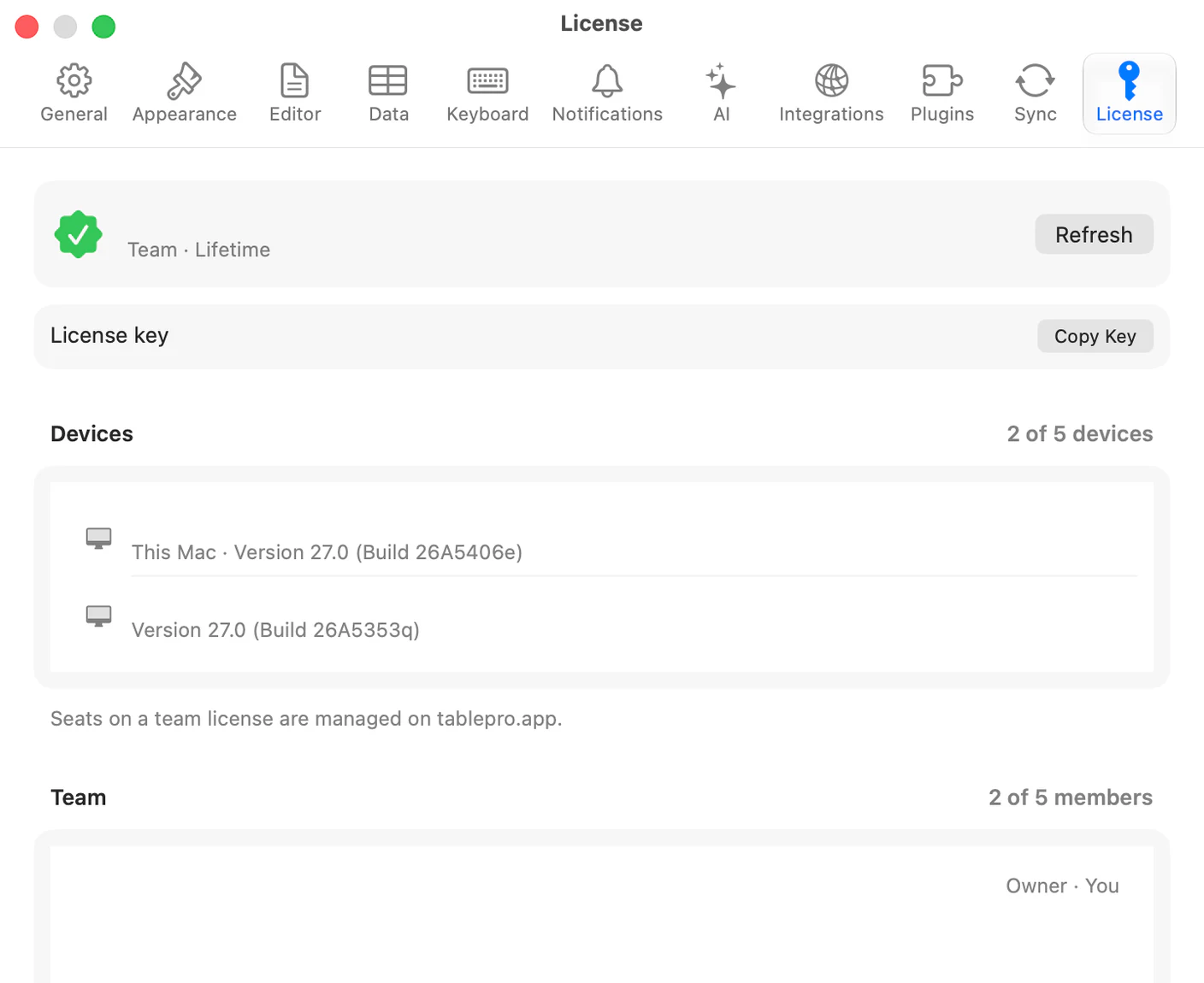Select the License tab with the key icon
This screenshot has height=983, width=1204.
tap(1129, 93)
